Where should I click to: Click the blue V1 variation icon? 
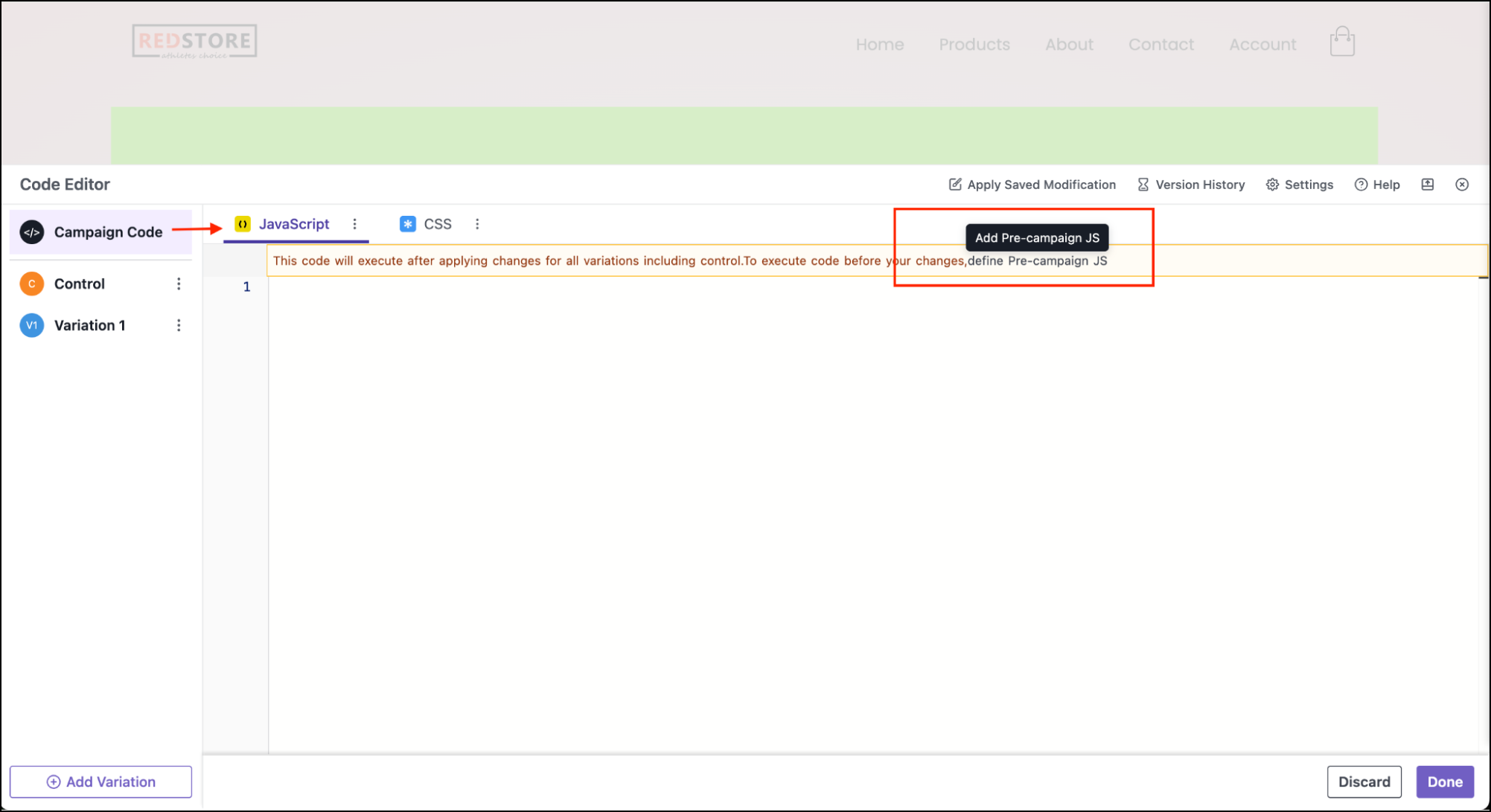32,325
